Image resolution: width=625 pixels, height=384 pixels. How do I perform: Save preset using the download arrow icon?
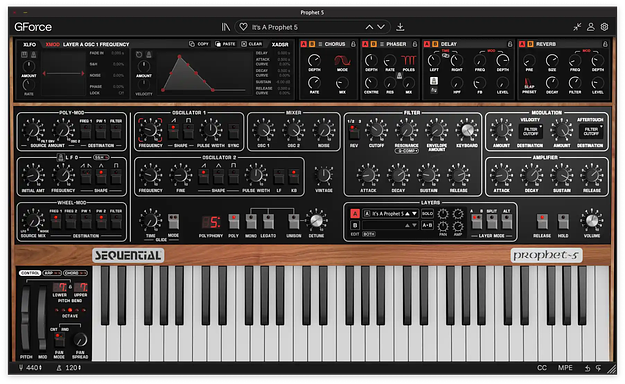pos(400,27)
